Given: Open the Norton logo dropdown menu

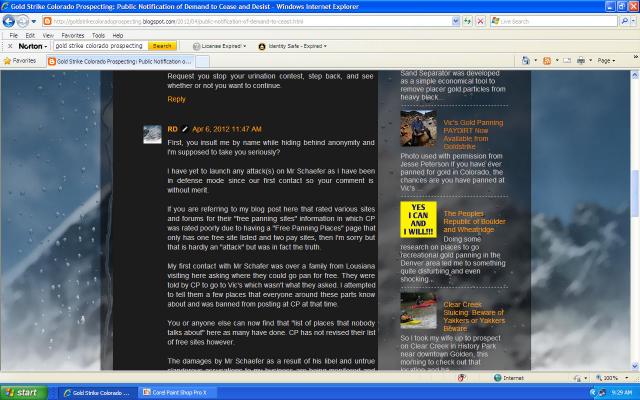Looking at the screenshot, I should pyautogui.click(x=33, y=46).
